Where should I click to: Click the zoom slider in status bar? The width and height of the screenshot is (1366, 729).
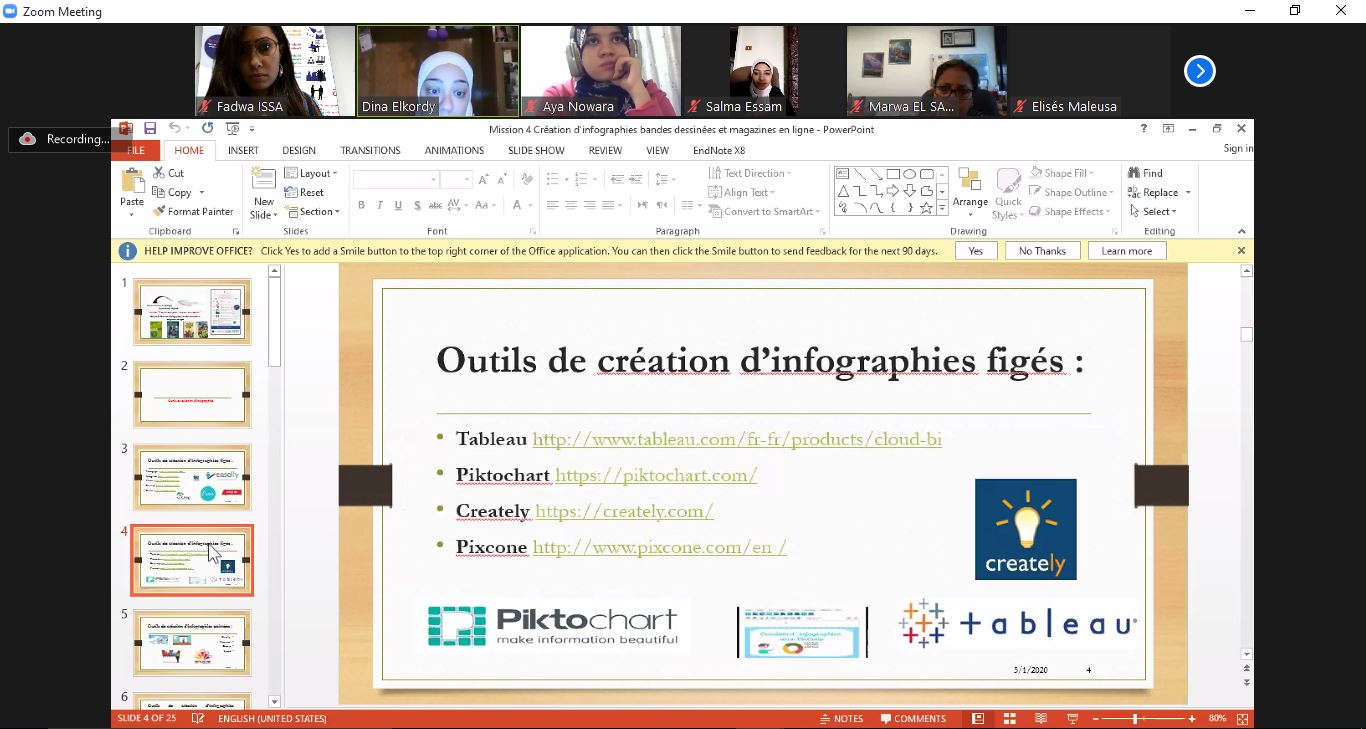(x=1135, y=718)
